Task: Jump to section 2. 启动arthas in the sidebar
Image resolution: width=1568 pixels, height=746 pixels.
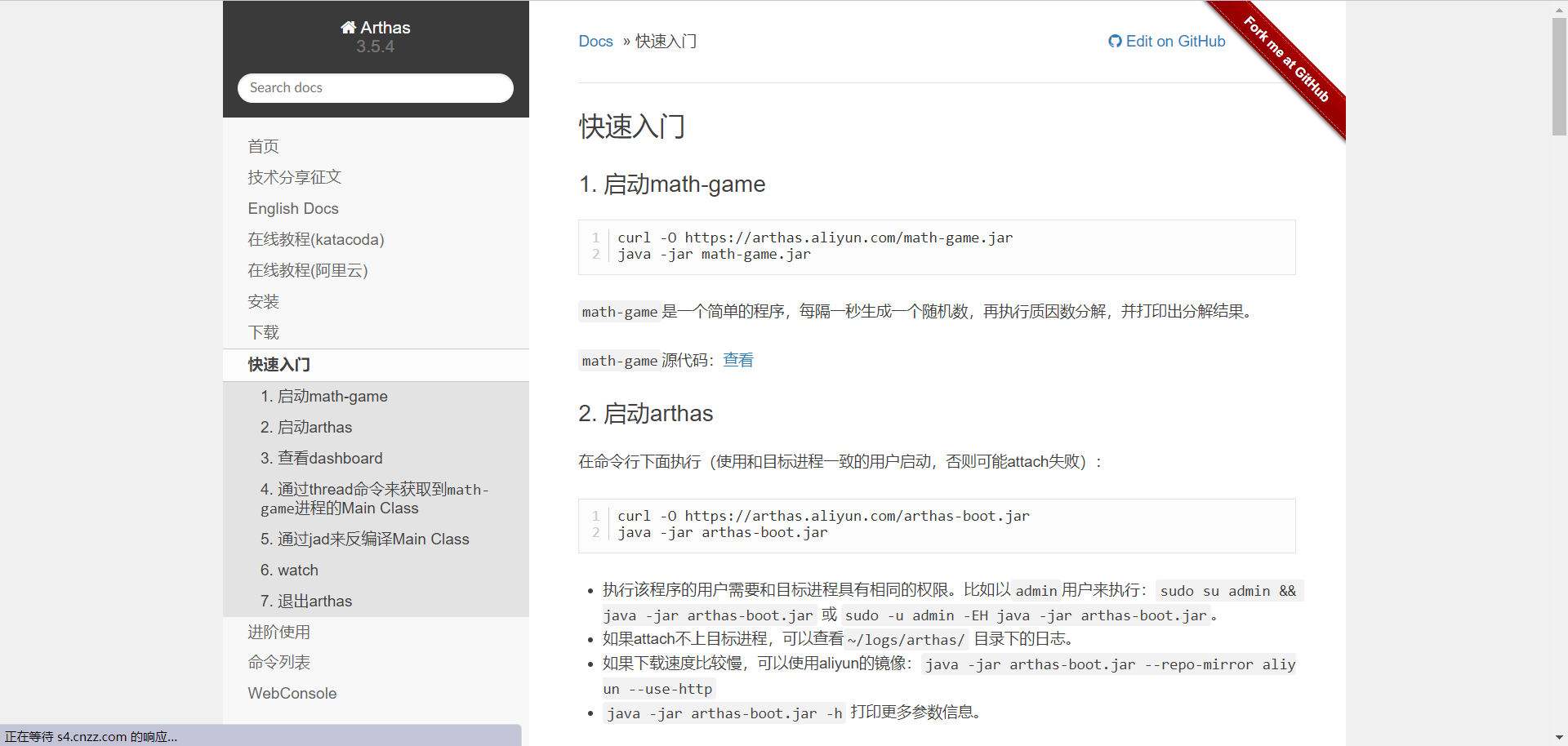Action: pos(306,427)
